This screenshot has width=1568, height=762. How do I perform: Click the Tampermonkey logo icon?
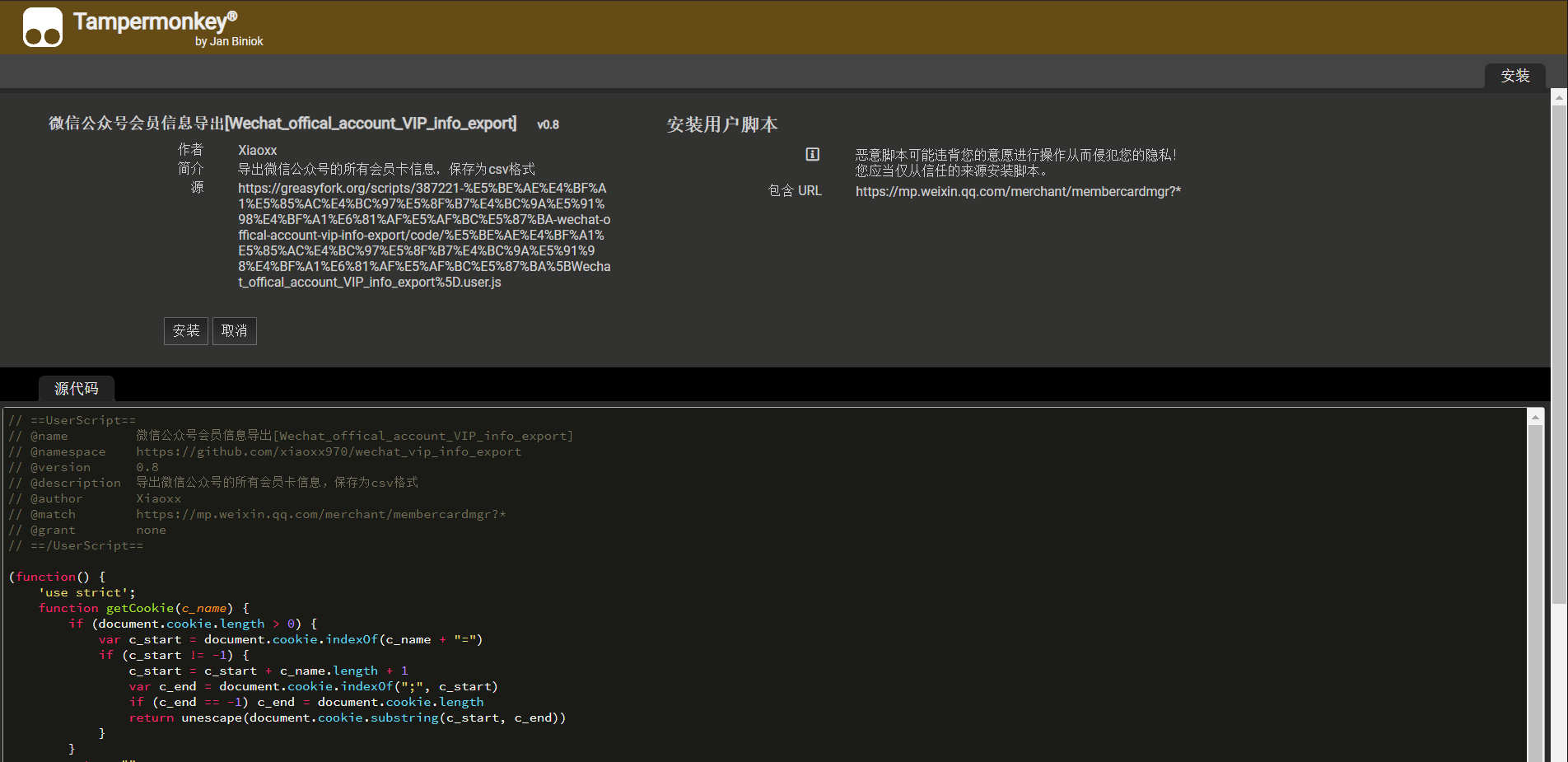point(43,27)
